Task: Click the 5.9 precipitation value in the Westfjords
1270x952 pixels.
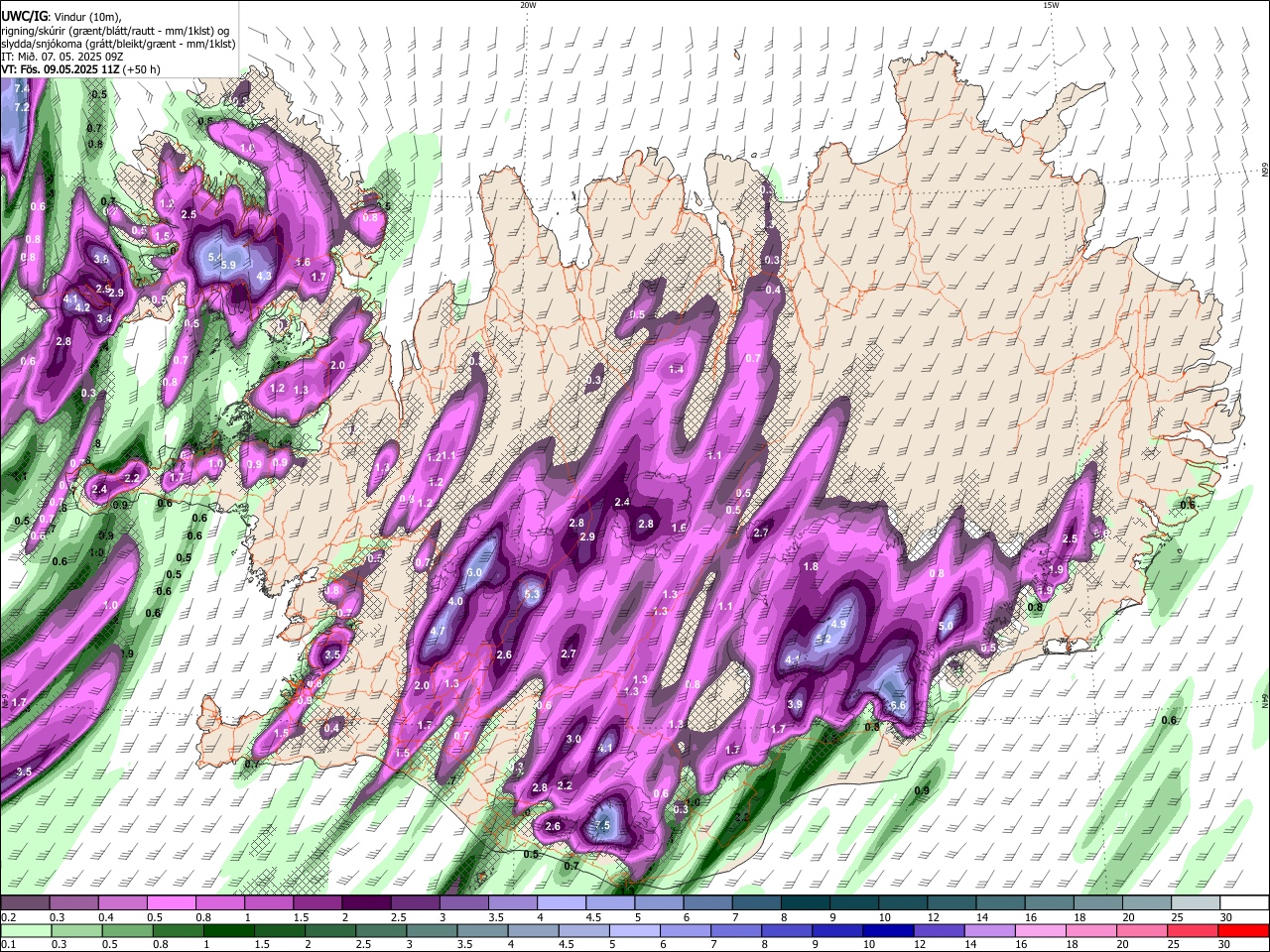Action: tap(228, 265)
